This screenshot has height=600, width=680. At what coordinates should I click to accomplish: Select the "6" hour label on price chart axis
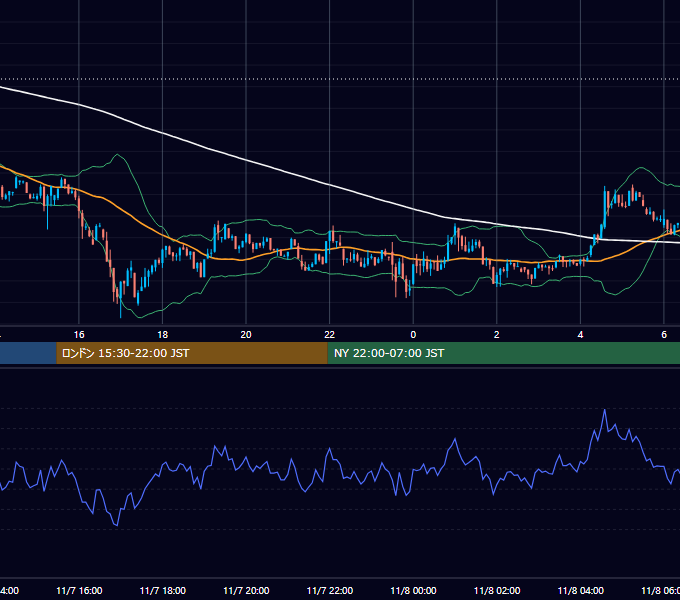tap(664, 334)
